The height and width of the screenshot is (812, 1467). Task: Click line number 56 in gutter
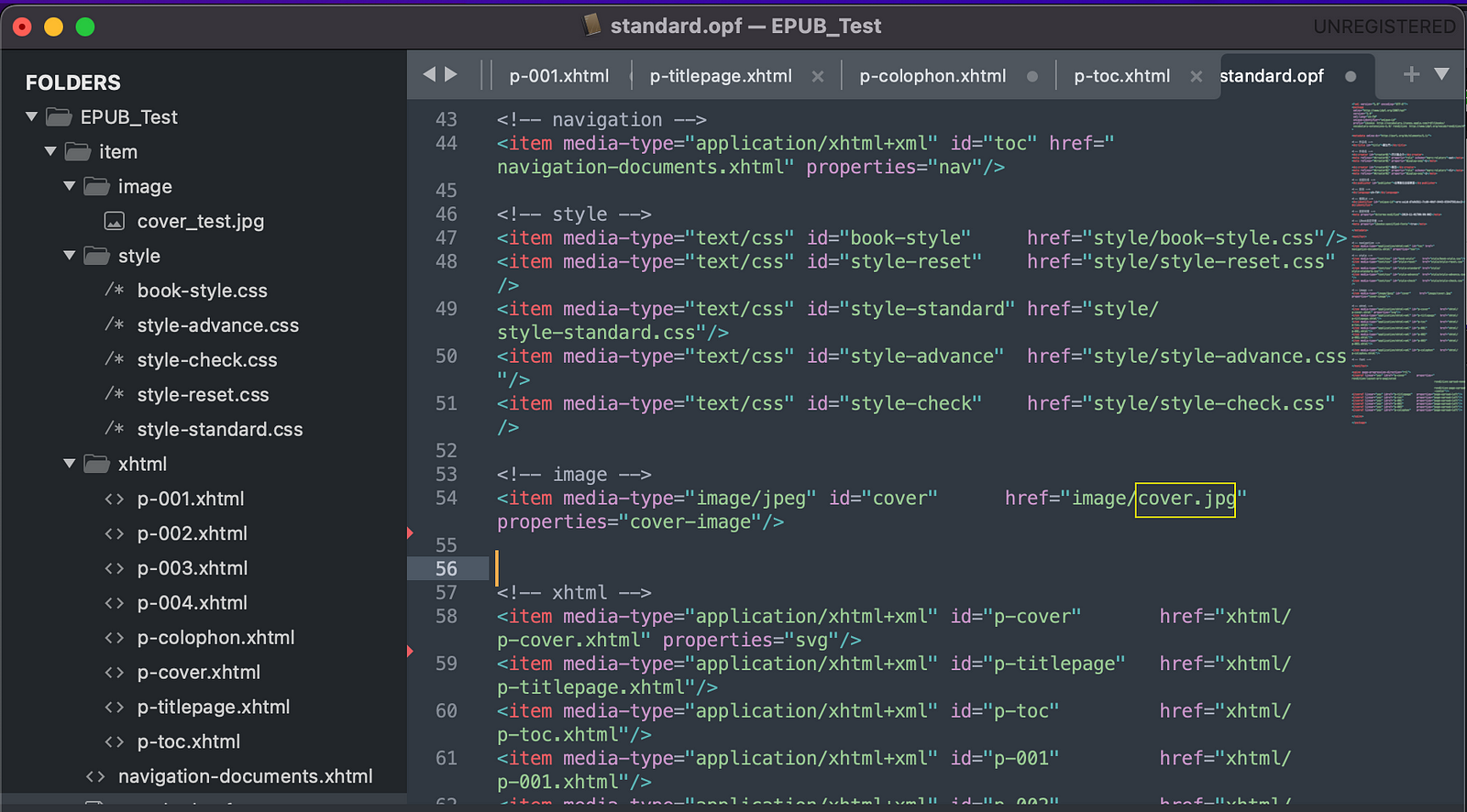(x=447, y=569)
